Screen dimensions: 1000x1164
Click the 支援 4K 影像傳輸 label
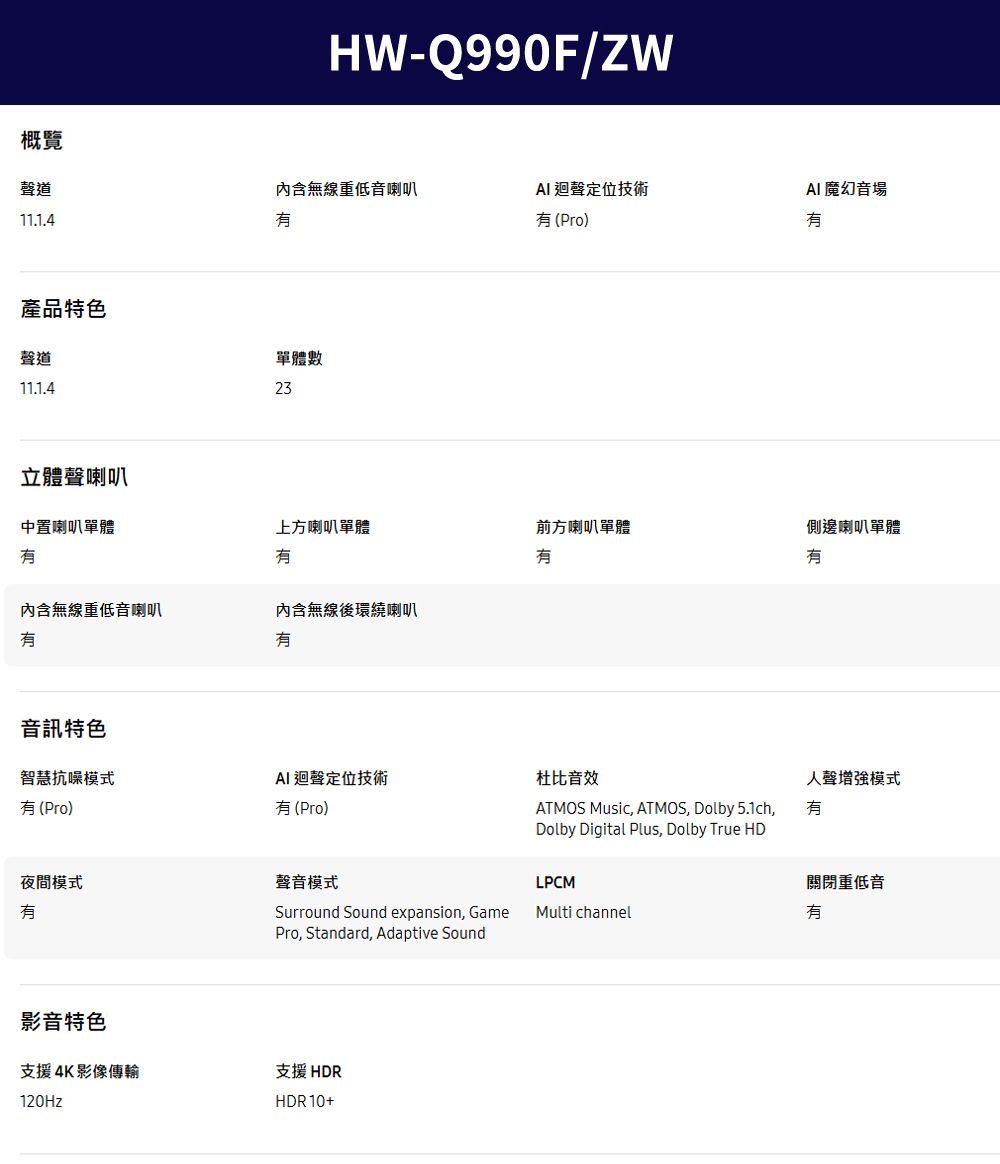click(79, 1072)
